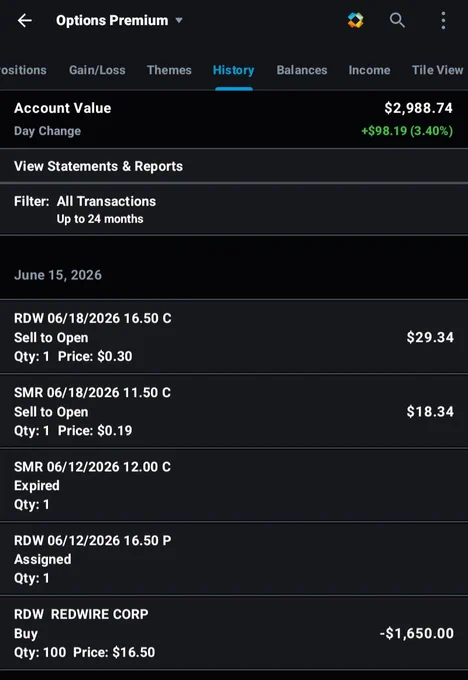Open the assigned RDW 16.50 P entry

tap(234, 559)
